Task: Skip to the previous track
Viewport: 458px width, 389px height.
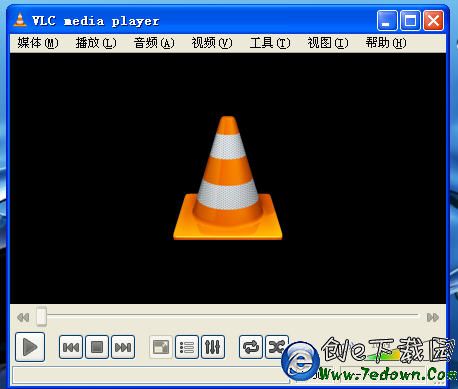Action: click(71, 347)
